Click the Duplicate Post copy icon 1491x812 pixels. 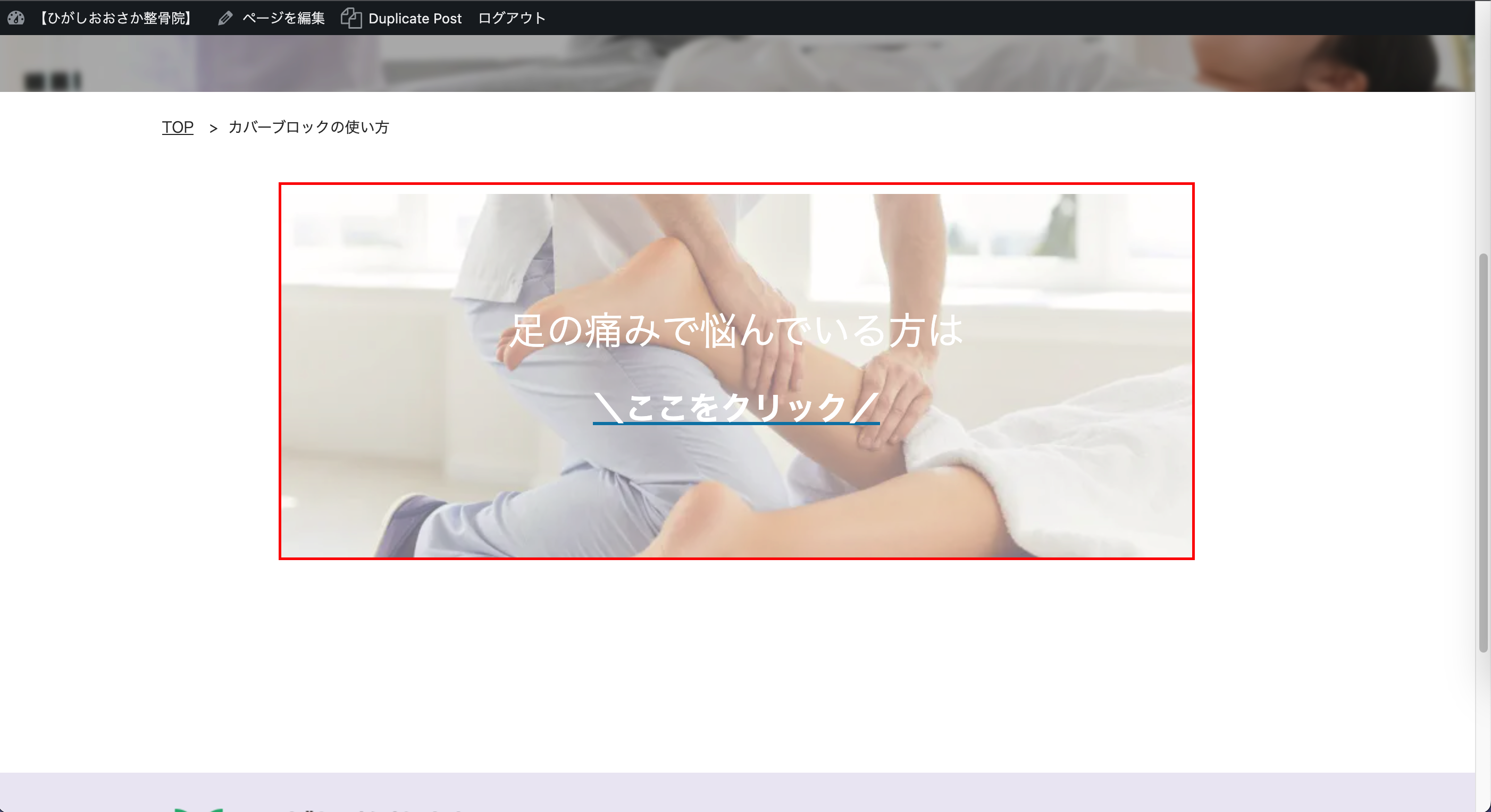tap(351, 19)
